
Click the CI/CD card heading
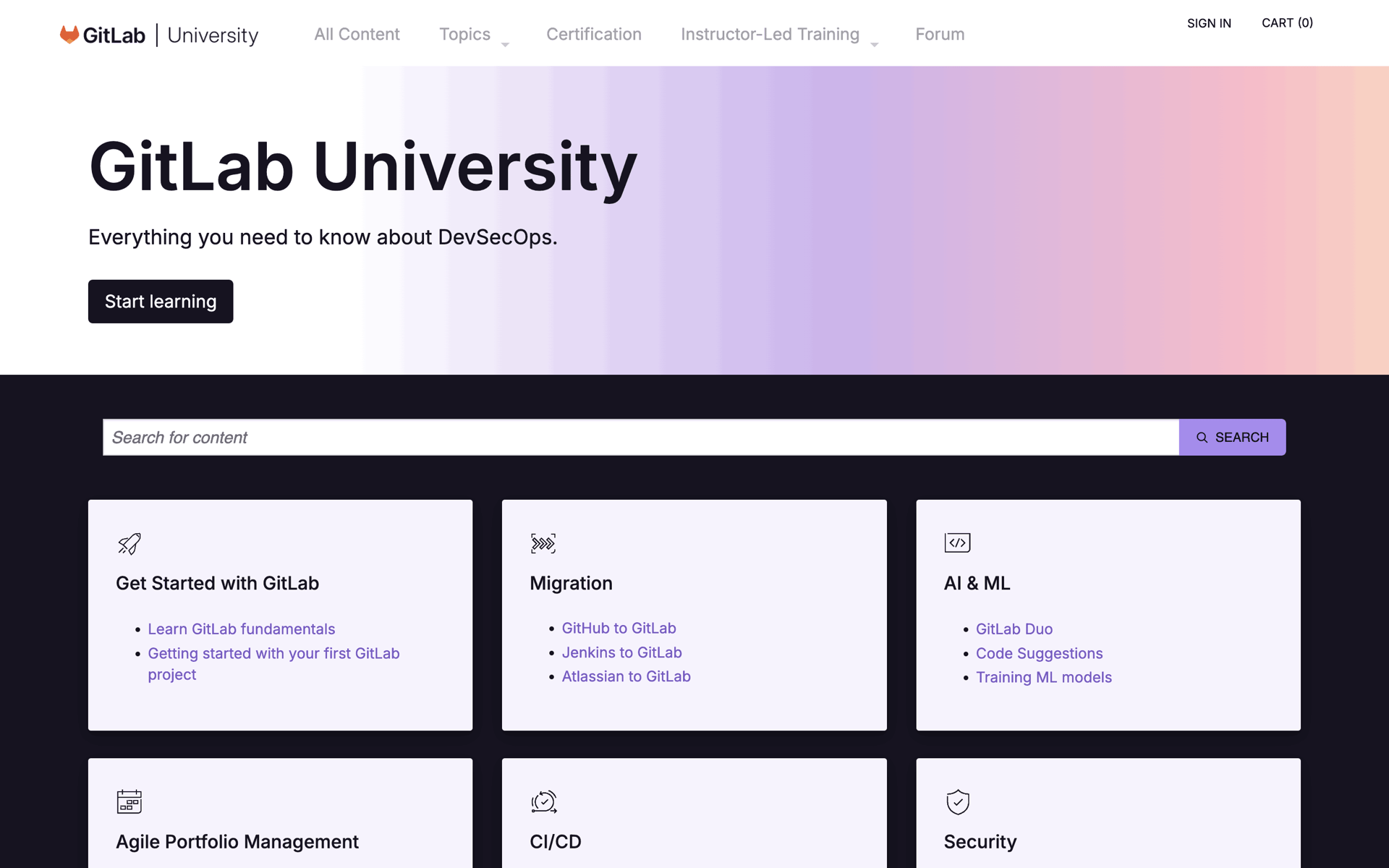point(556,841)
